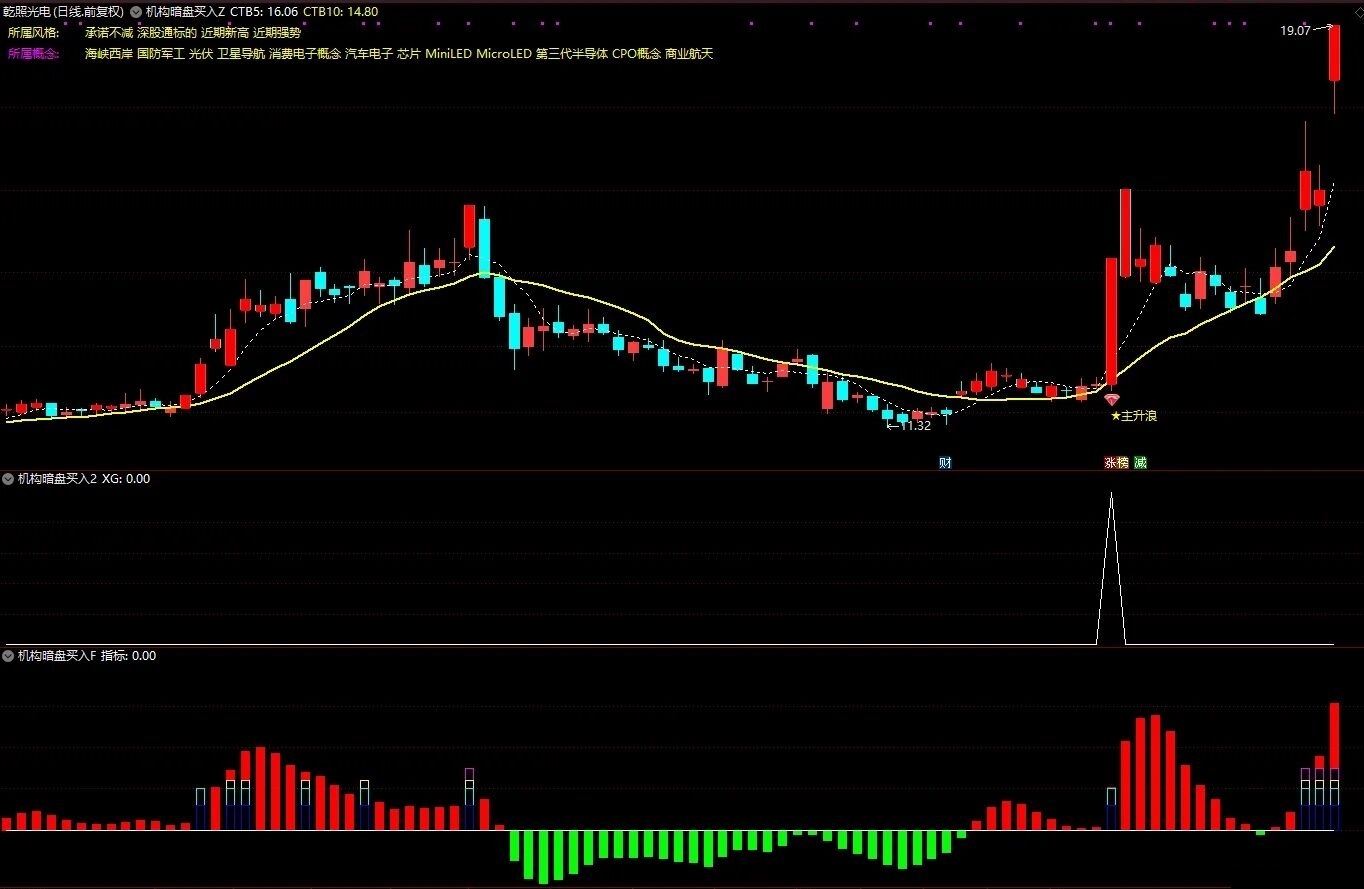This screenshot has height=889, width=1364.
Task: Click the 11.32 low price label
Action: (x=915, y=426)
